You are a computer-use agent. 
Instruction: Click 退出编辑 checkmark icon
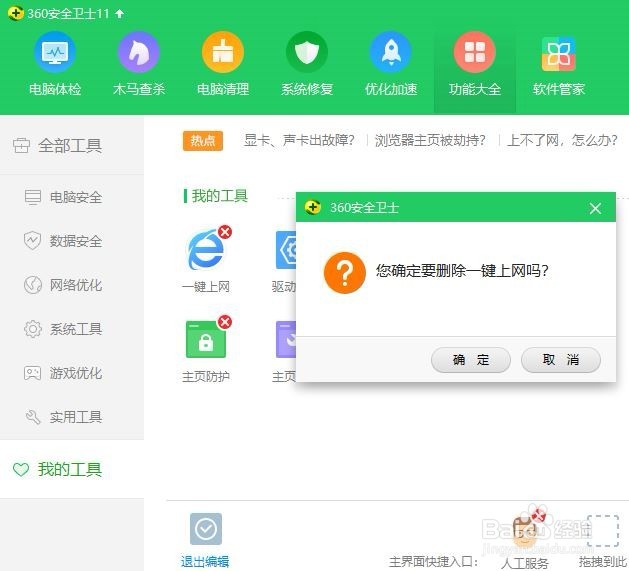coord(206,529)
